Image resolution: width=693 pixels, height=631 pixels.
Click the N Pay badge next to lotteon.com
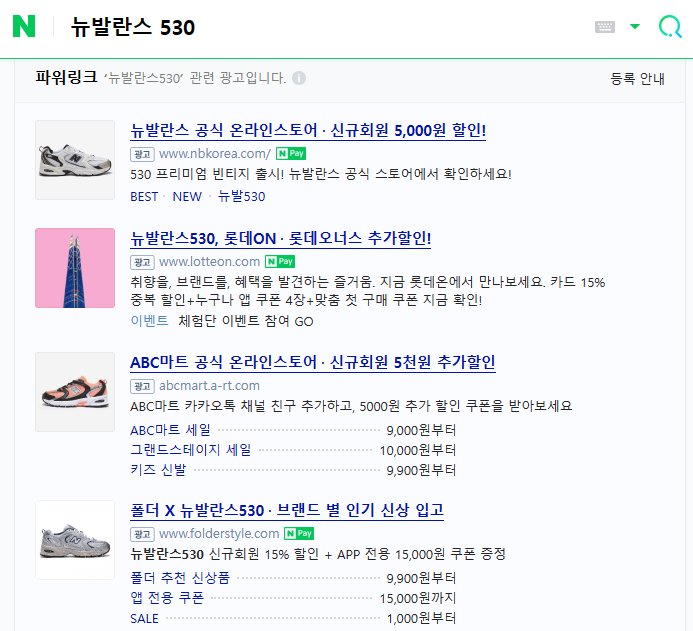pyautogui.click(x=280, y=262)
